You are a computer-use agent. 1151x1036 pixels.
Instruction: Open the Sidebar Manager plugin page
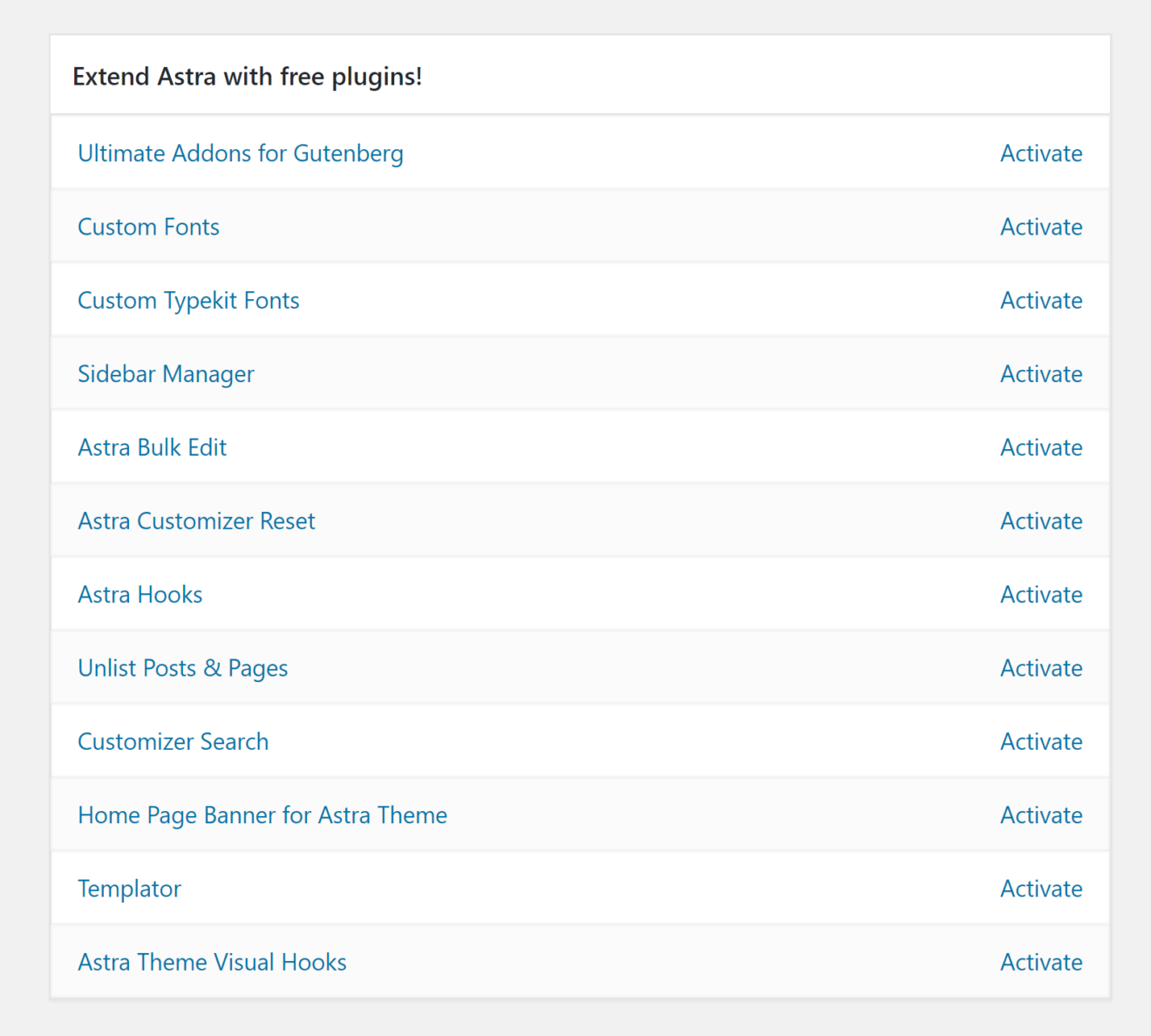point(166,373)
